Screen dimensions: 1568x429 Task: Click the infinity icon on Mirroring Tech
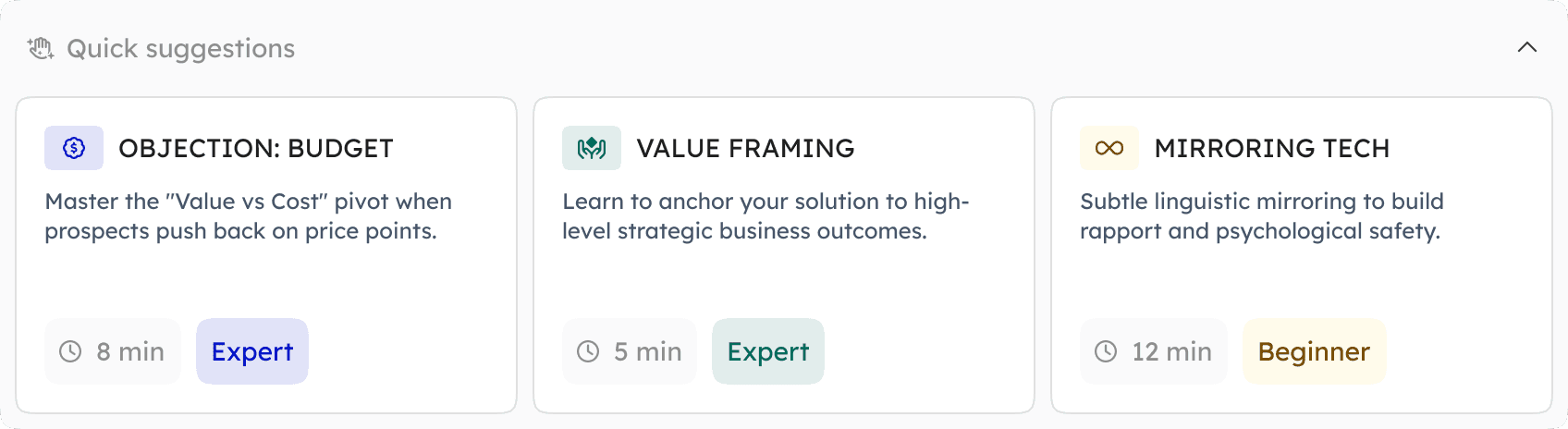tap(1109, 148)
